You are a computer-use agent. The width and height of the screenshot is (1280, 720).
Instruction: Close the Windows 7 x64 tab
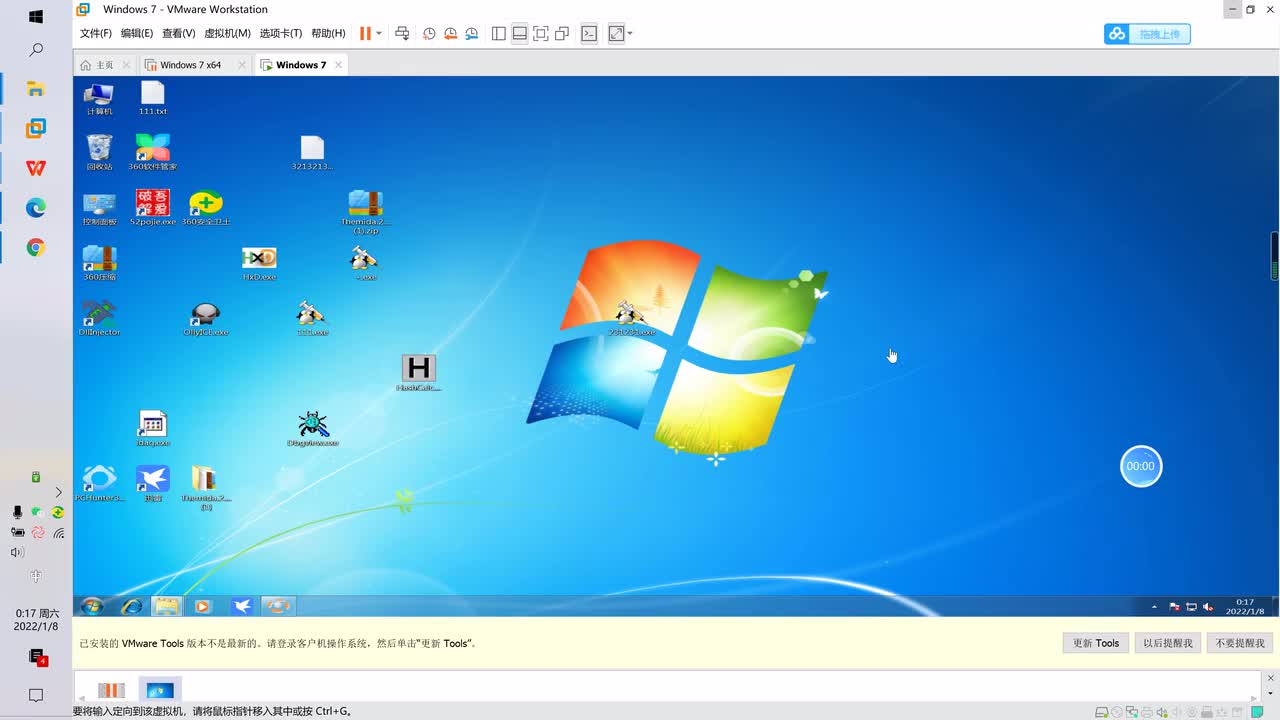pyautogui.click(x=242, y=65)
